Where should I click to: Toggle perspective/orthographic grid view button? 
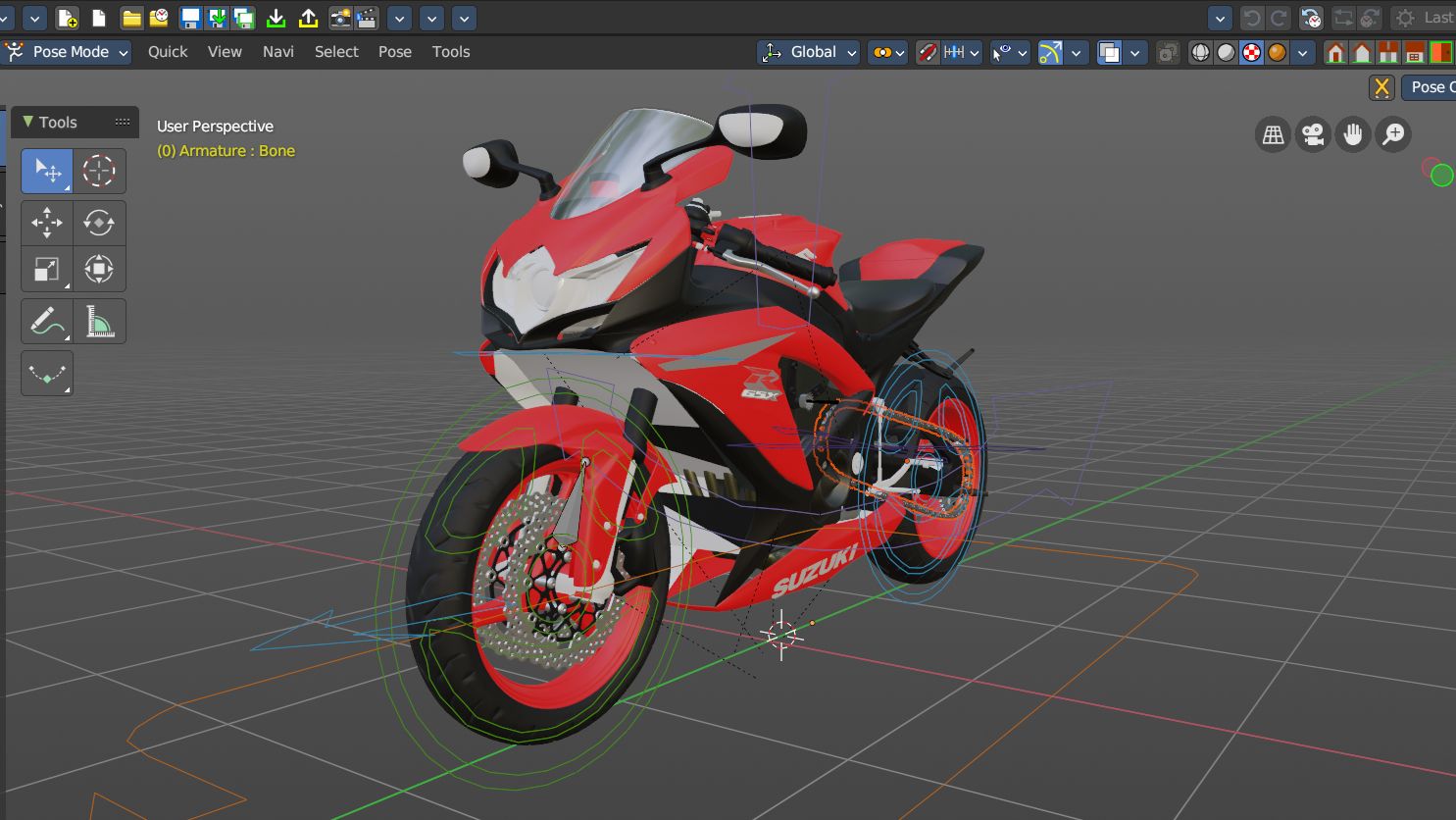click(1273, 134)
